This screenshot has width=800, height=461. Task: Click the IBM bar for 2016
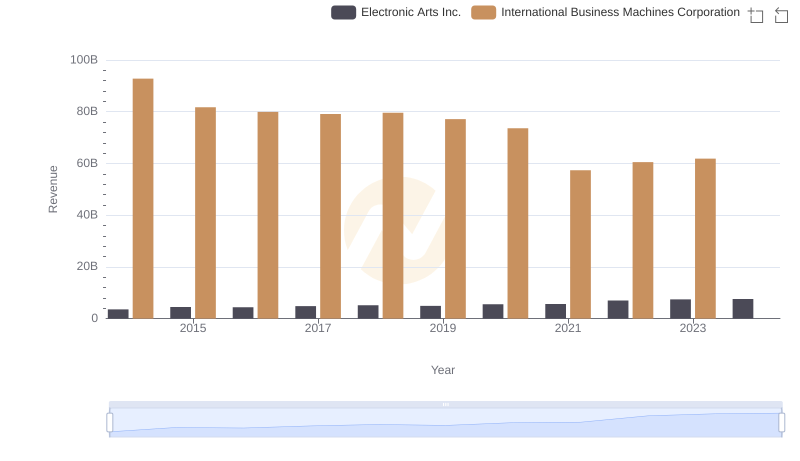(268, 215)
